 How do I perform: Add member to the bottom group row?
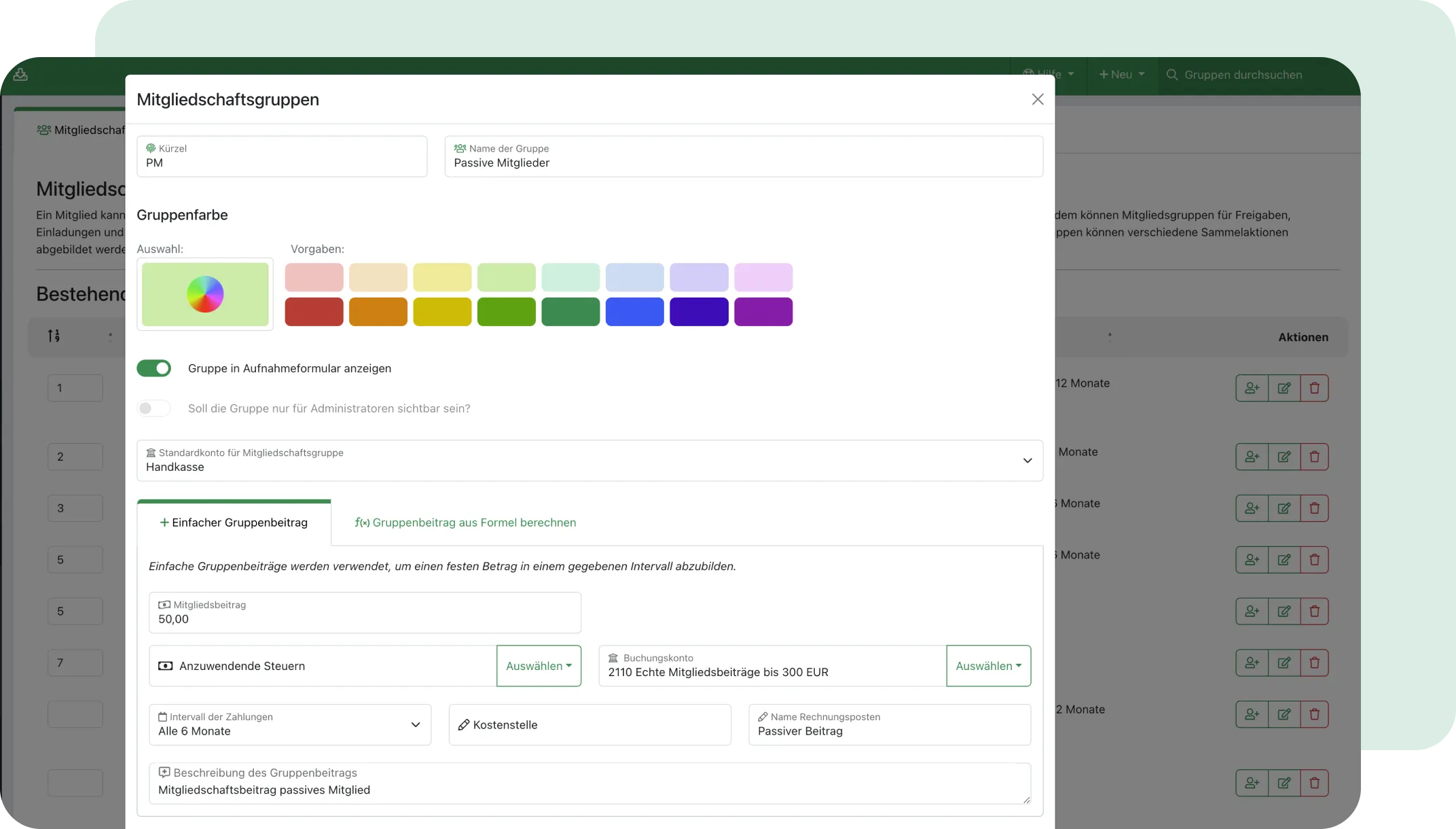1252,783
